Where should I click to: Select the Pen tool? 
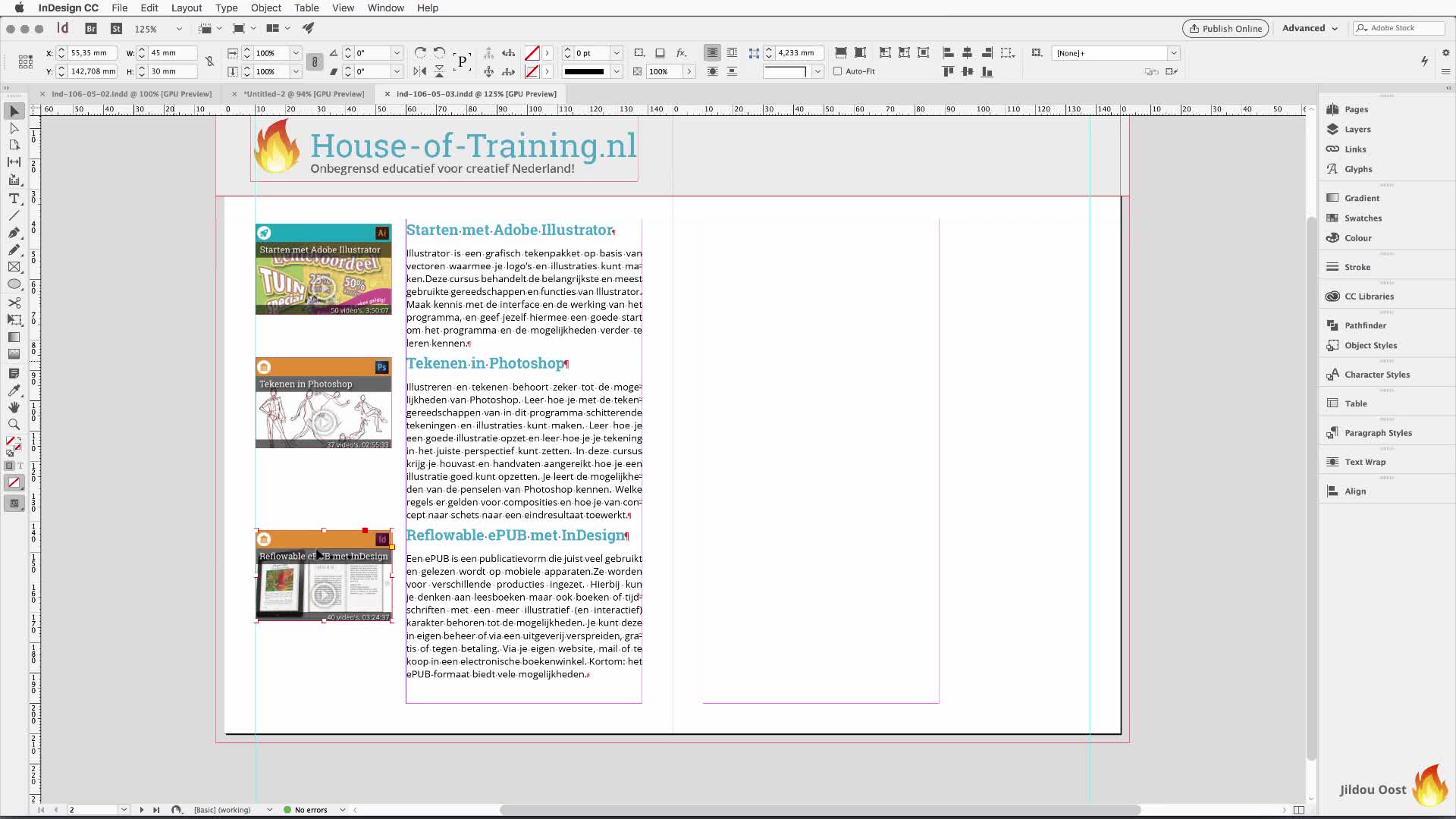coord(14,233)
